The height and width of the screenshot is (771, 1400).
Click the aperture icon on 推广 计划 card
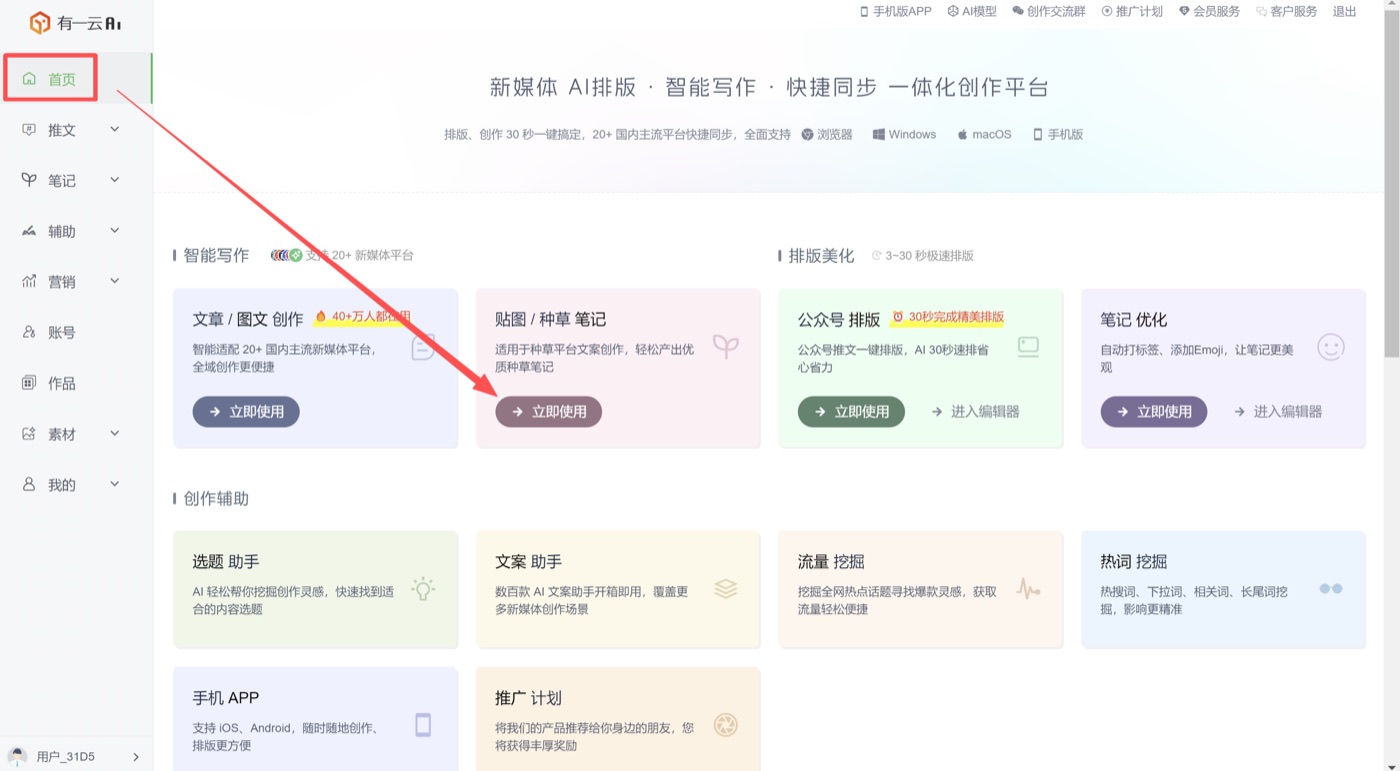pos(726,725)
